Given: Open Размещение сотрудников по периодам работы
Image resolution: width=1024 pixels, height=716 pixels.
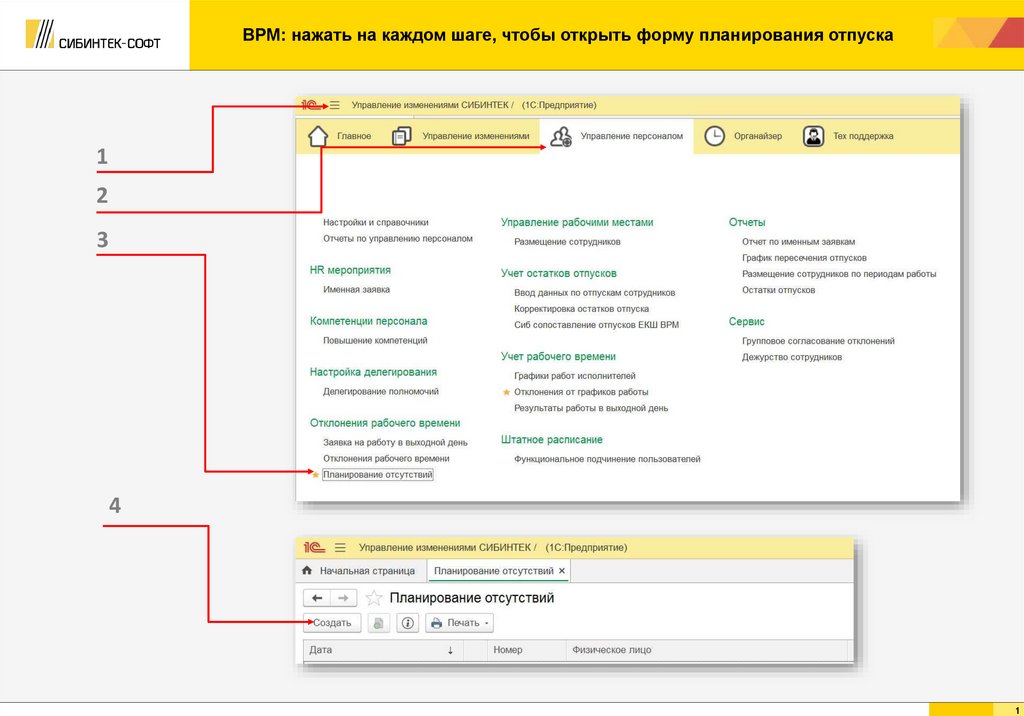Looking at the screenshot, I should [x=839, y=274].
